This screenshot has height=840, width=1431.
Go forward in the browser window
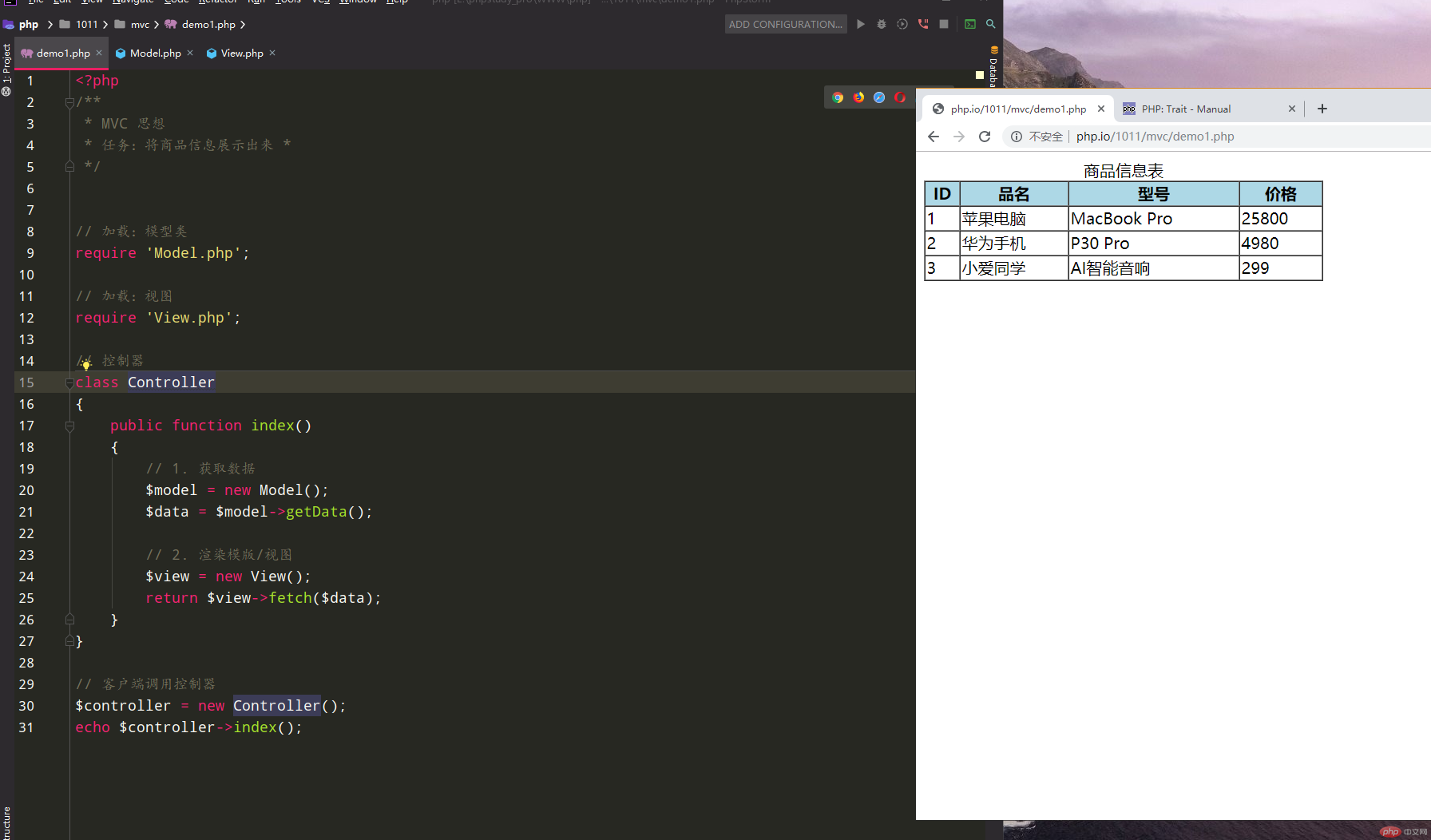[x=959, y=137]
